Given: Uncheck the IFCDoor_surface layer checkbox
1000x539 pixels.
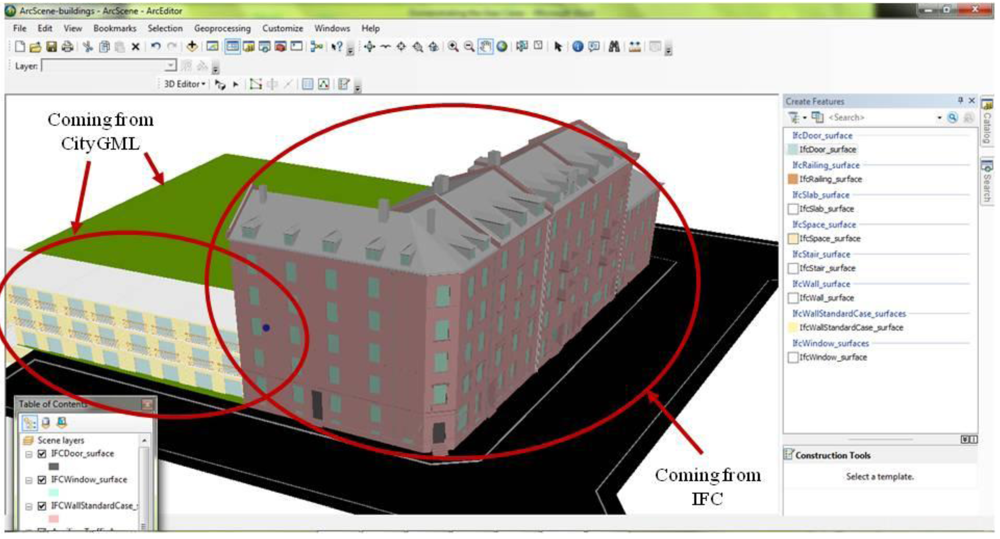Looking at the screenshot, I should tap(41, 454).
